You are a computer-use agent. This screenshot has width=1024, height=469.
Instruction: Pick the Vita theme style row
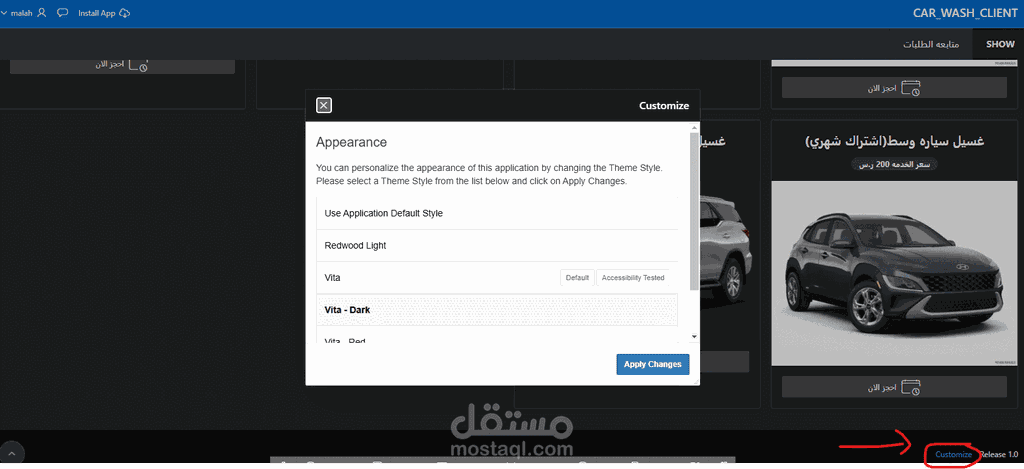(497, 278)
